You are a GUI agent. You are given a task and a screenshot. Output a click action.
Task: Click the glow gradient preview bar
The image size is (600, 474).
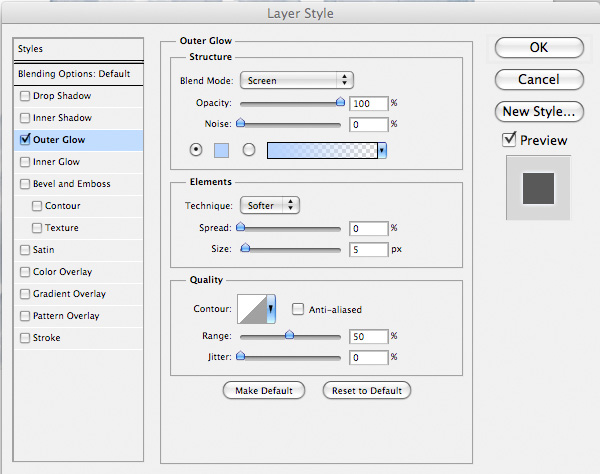[322, 150]
